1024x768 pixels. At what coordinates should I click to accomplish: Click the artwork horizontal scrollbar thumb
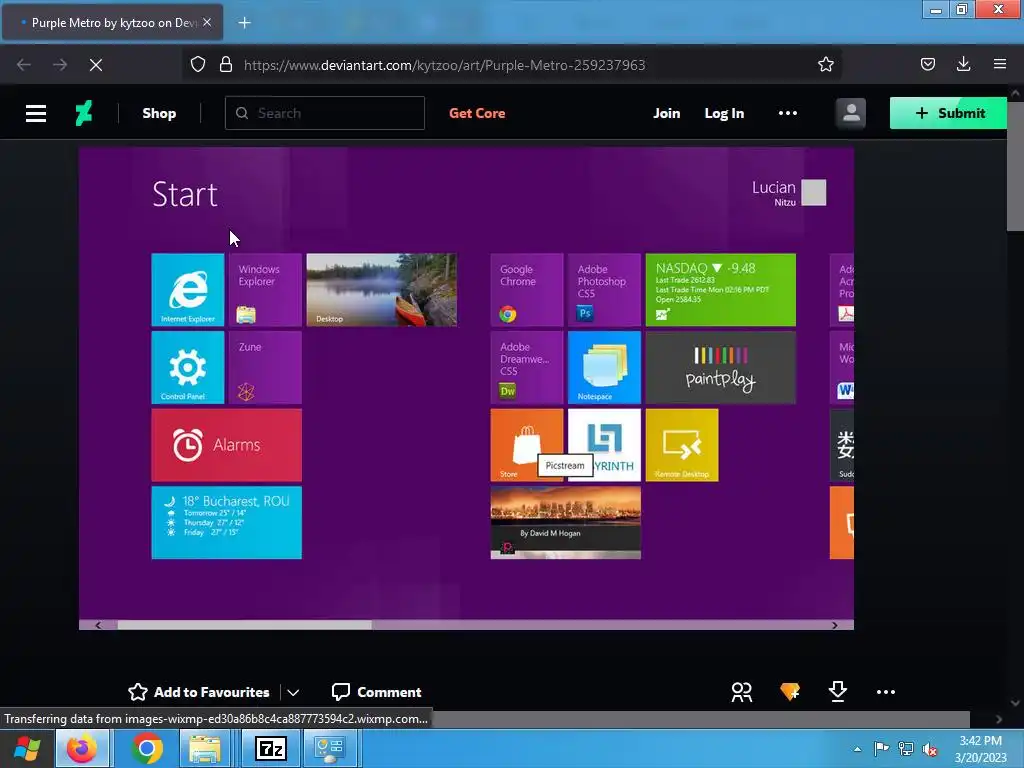(x=245, y=625)
